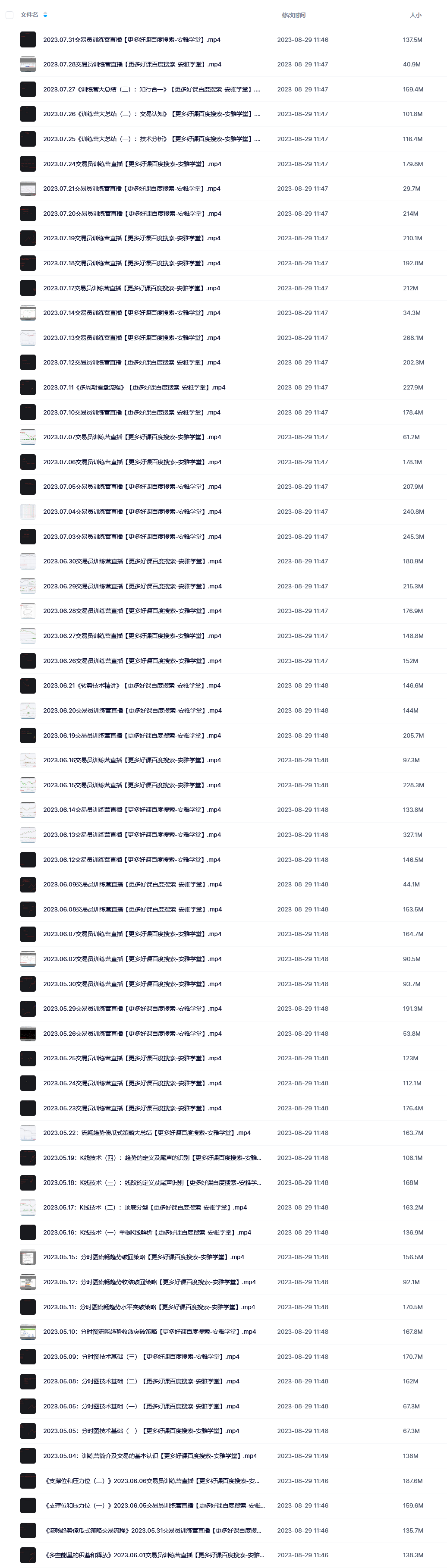Click thumbnail icon of the 2023.07.21 video

point(28,189)
